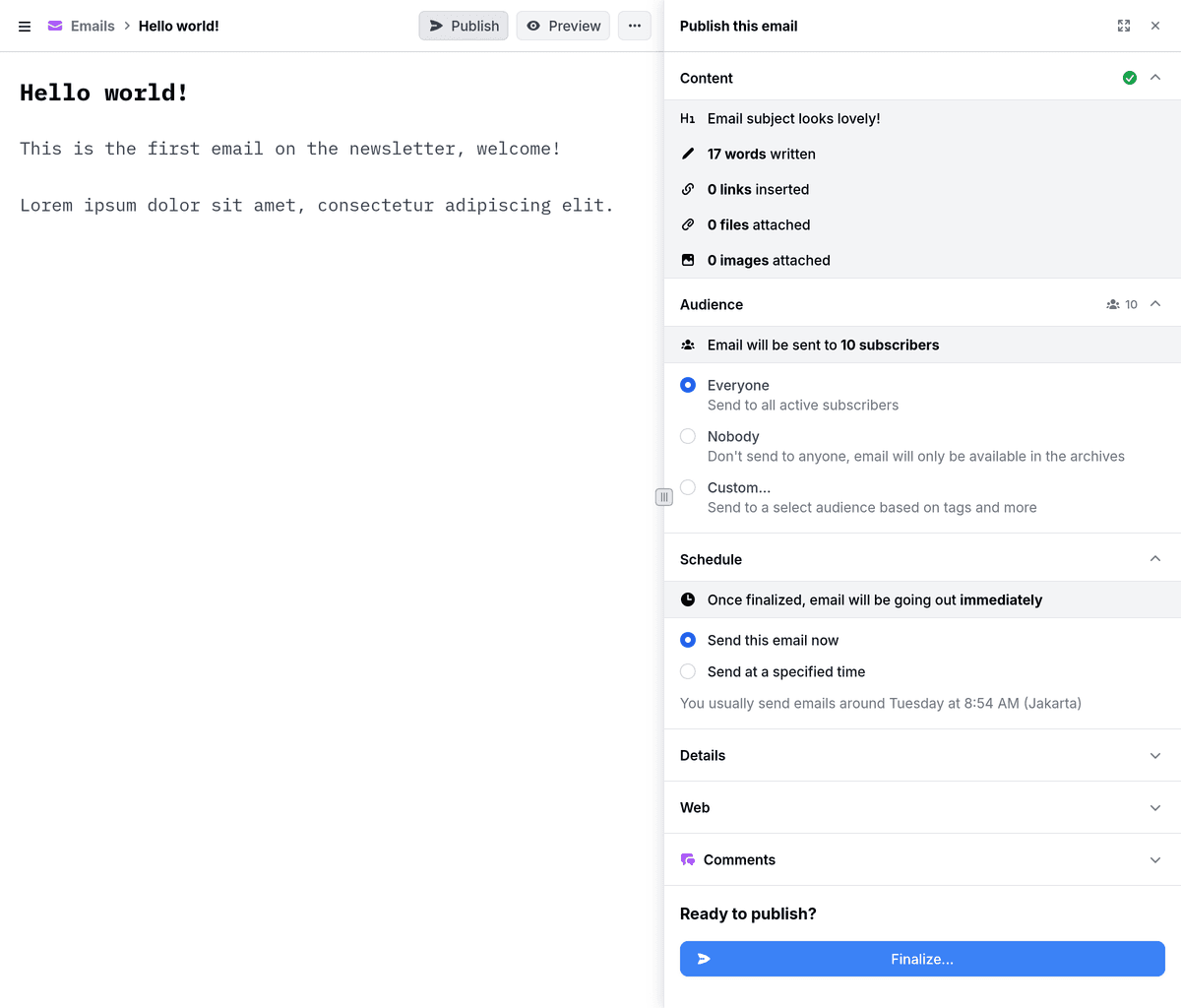Click the Finalize button

point(922,958)
